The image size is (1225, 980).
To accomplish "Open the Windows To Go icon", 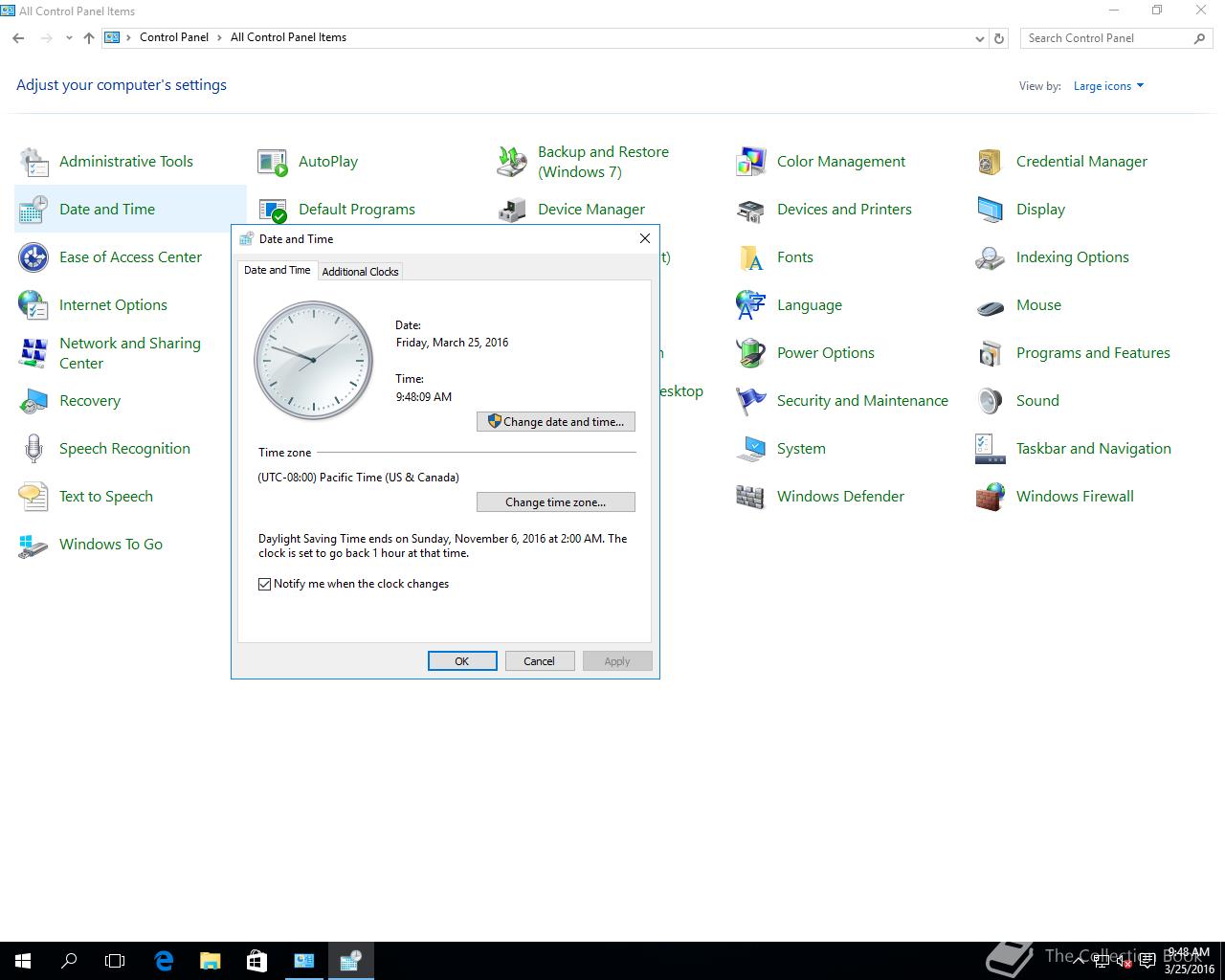I will [33, 545].
